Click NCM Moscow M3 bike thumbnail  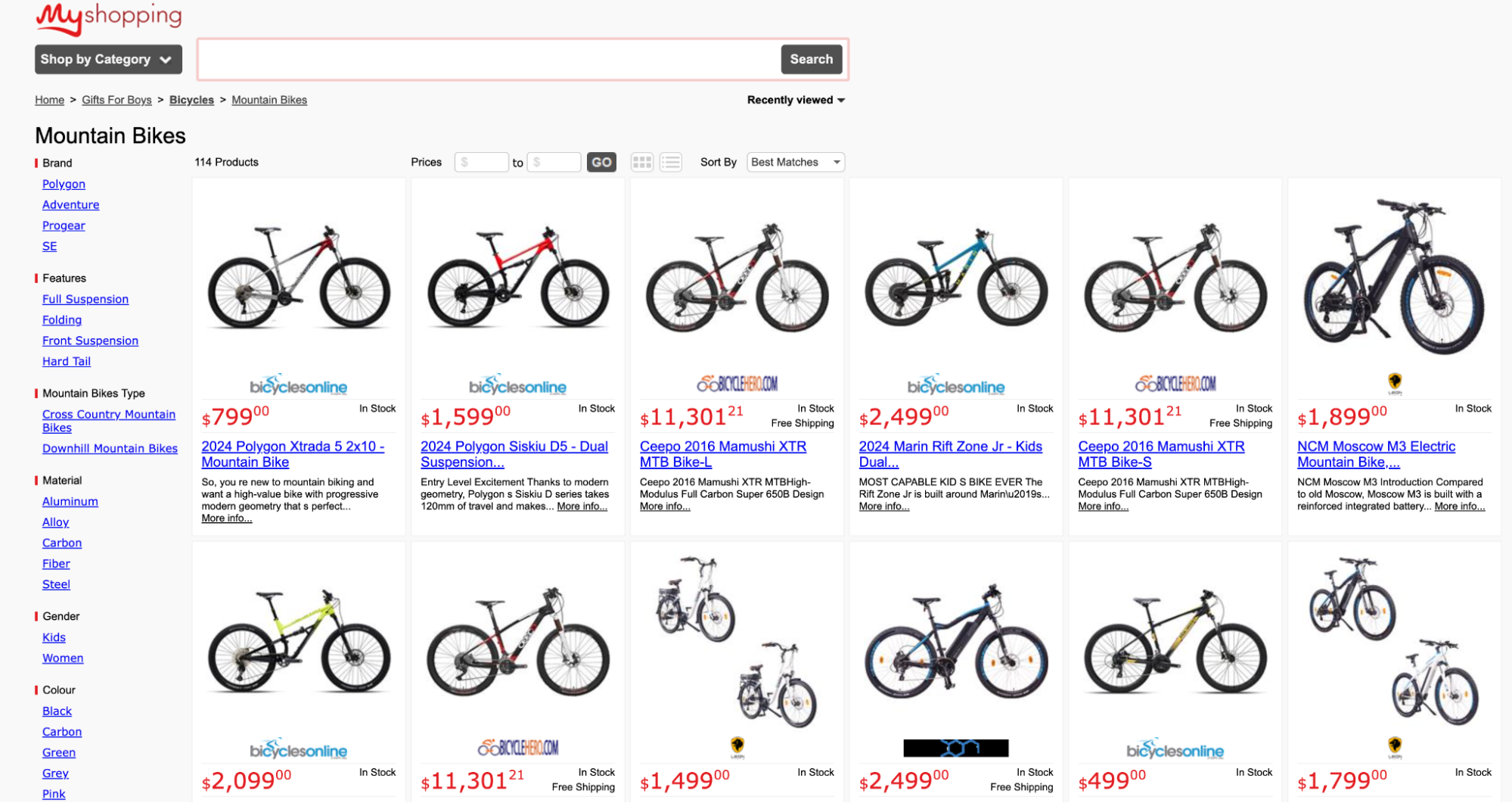pyautogui.click(x=1395, y=275)
